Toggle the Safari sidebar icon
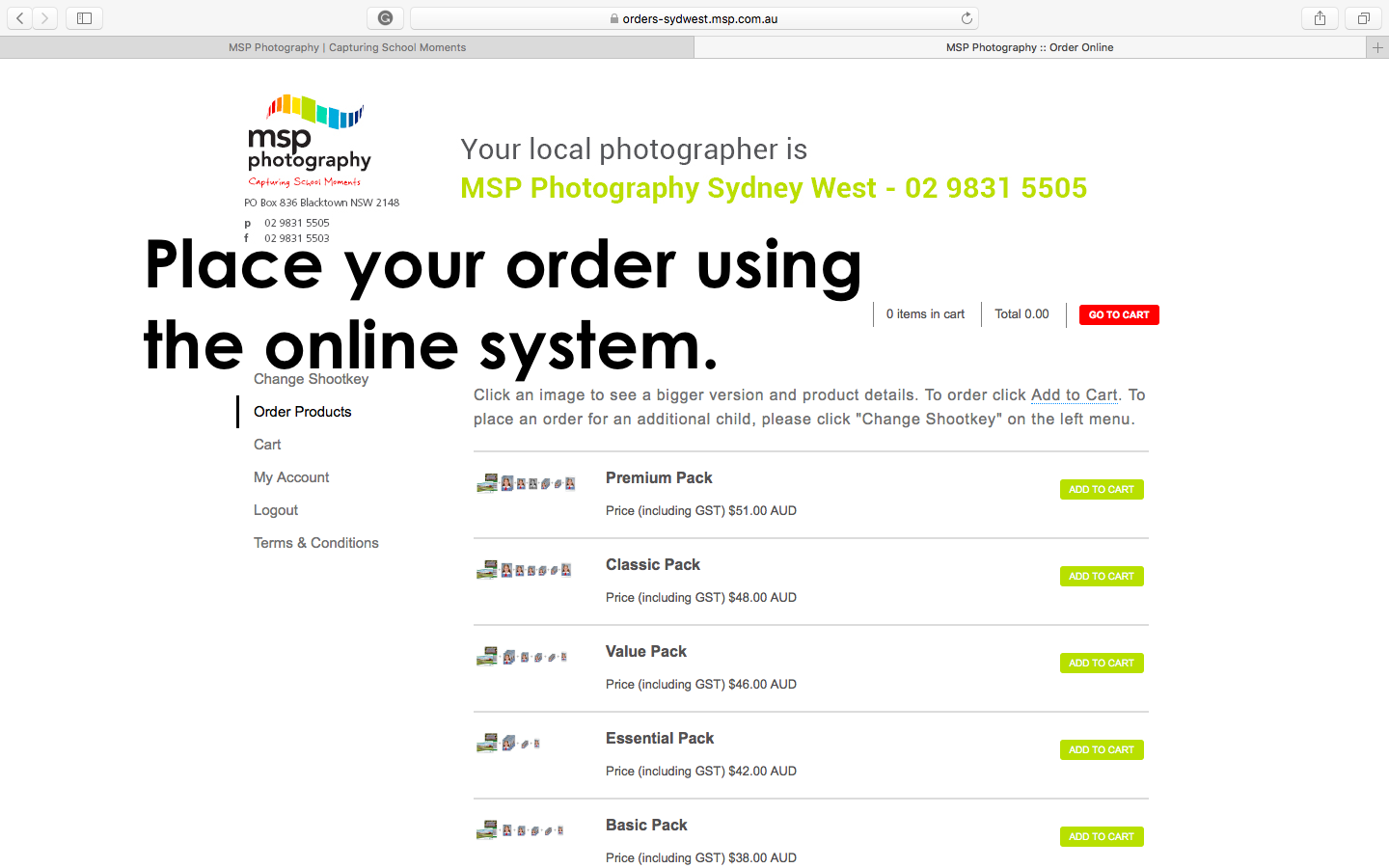 (84, 18)
